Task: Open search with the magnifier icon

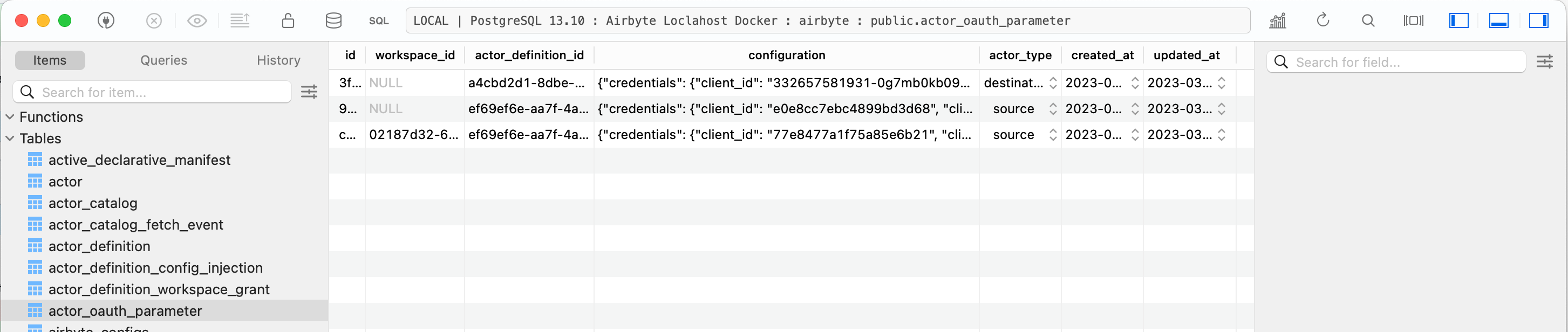Action: click(x=1368, y=20)
